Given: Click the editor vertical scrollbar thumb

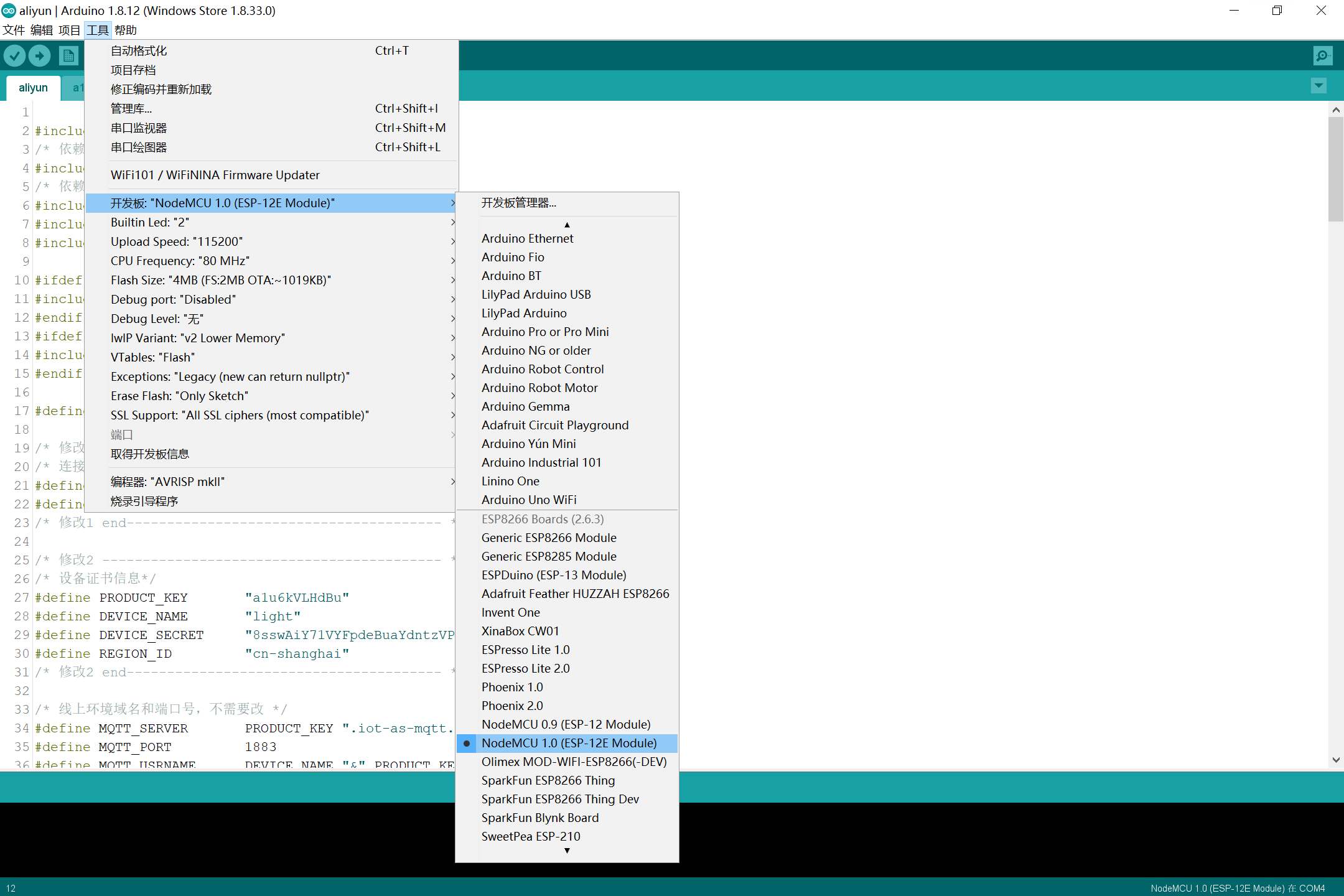Looking at the screenshot, I should [x=1335, y=168].
